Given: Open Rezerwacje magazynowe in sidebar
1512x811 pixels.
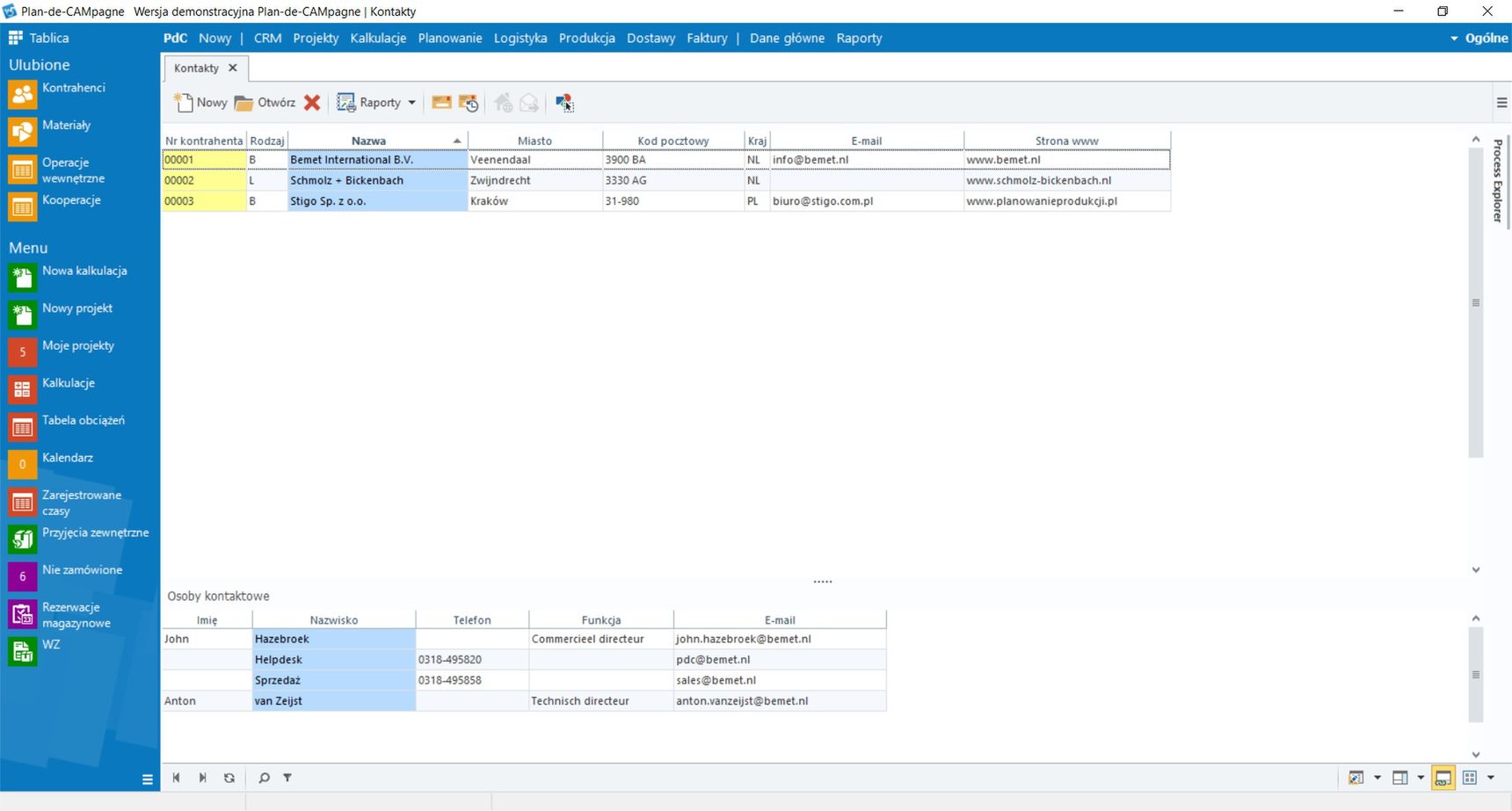Looking at the screenshot, I should click(x=60, y=615).
